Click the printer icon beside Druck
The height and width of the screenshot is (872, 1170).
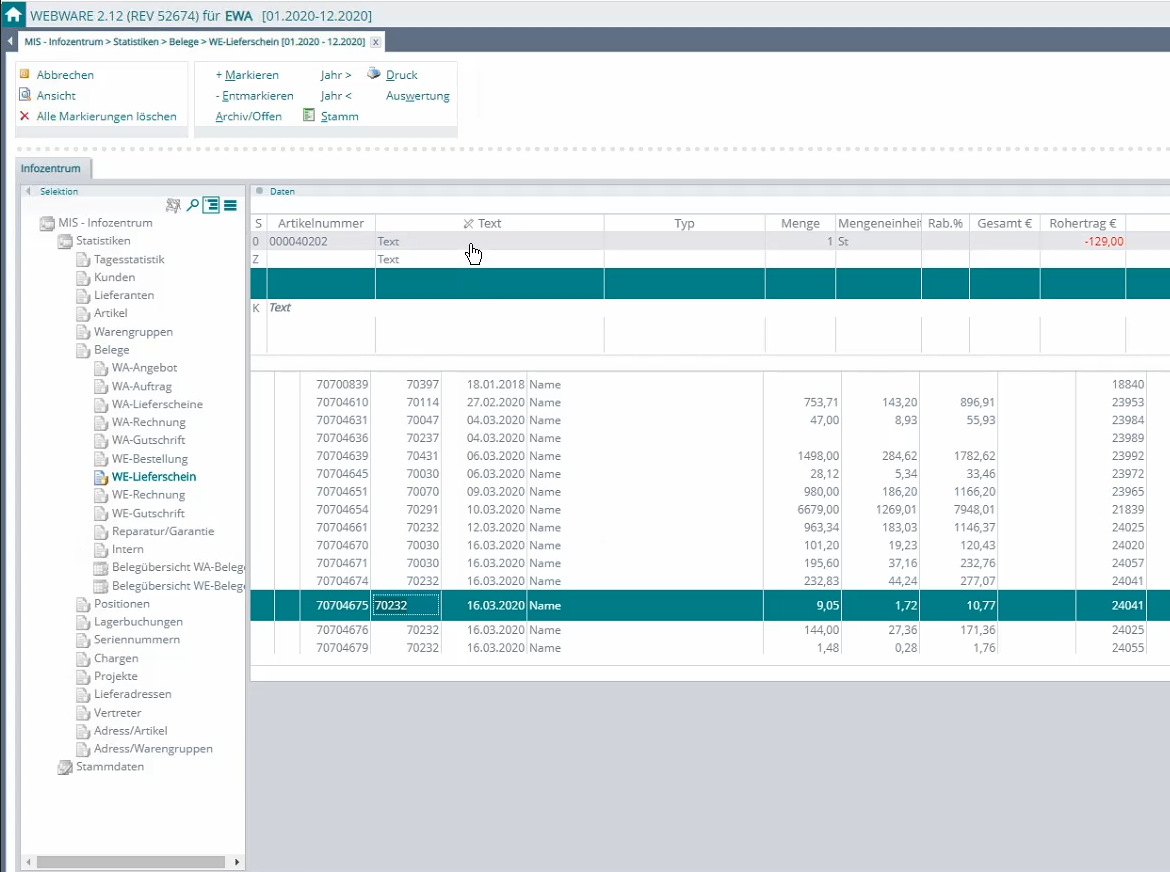374,74
